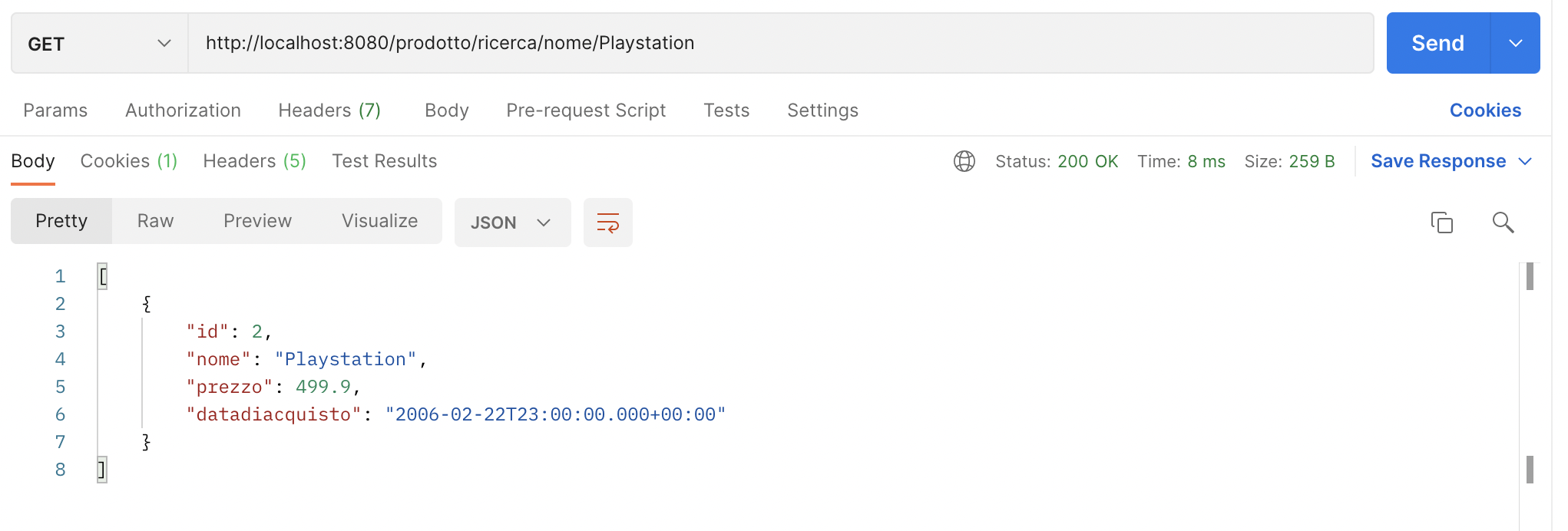Switch to Visualize response mode
Image resolution: width=1568 pixels, height=531 pixels.
379,221
